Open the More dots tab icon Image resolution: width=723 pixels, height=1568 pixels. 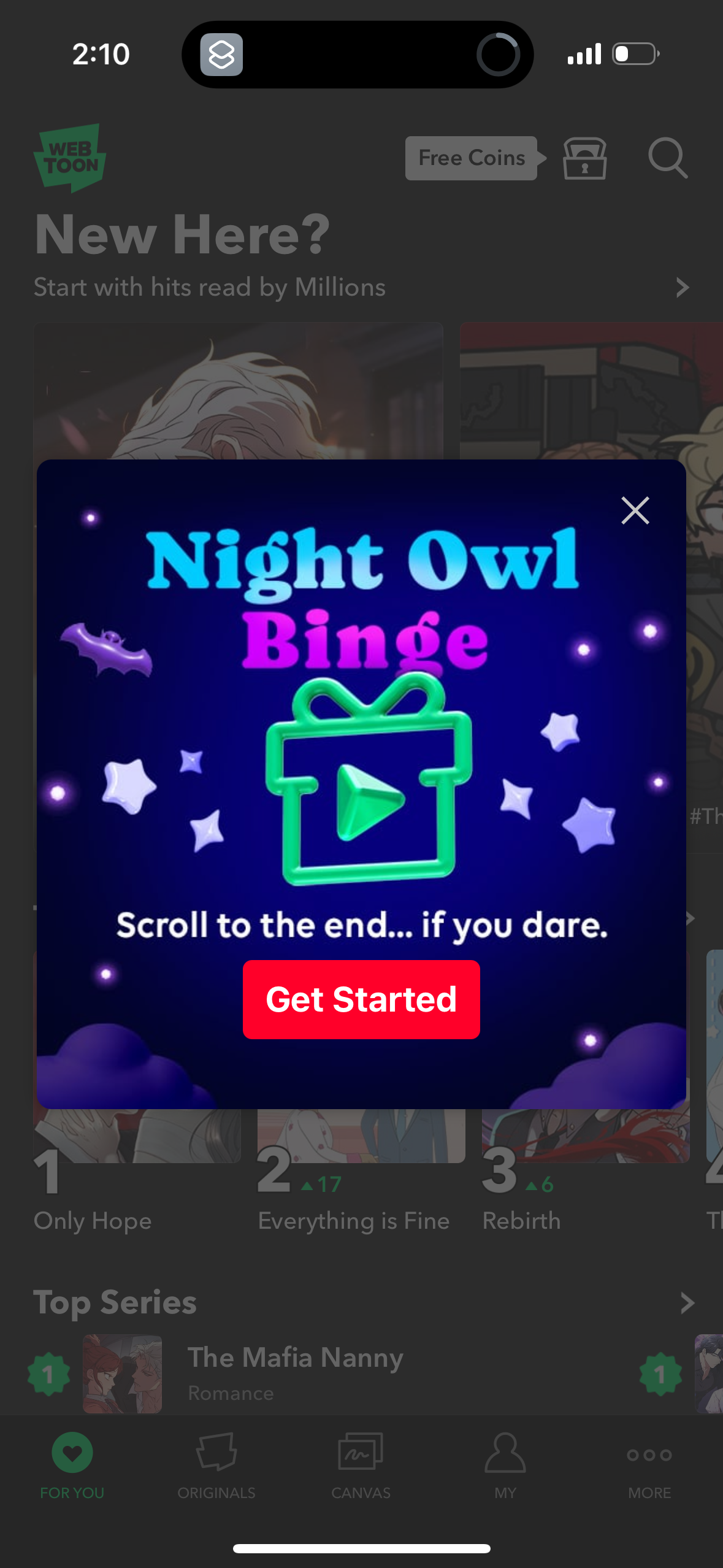[649, 1455]
